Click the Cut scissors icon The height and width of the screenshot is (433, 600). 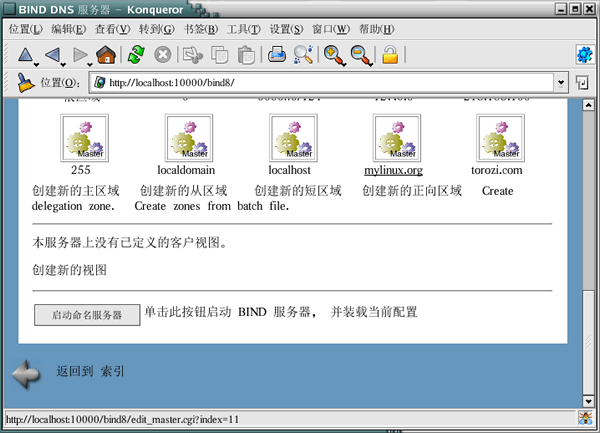(192, 55)
